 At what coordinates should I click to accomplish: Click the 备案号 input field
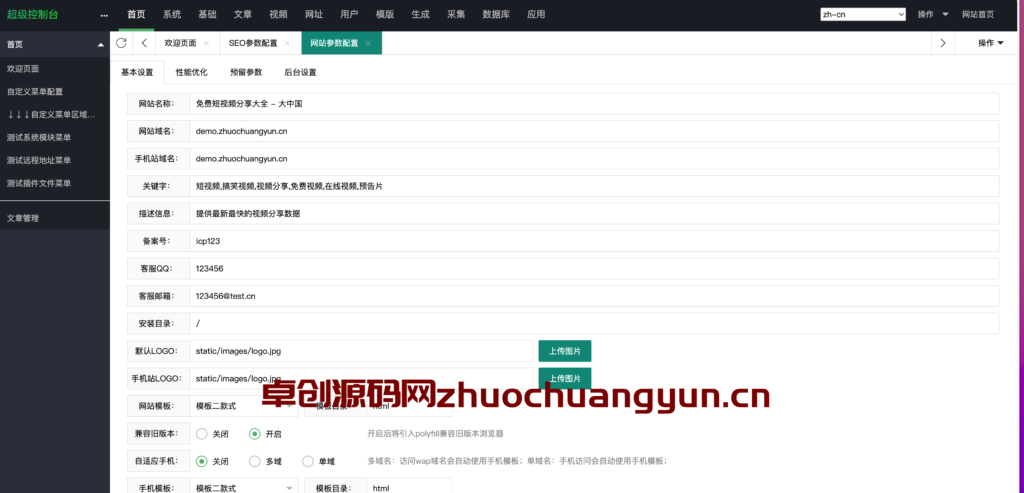[x=594, y=241]
